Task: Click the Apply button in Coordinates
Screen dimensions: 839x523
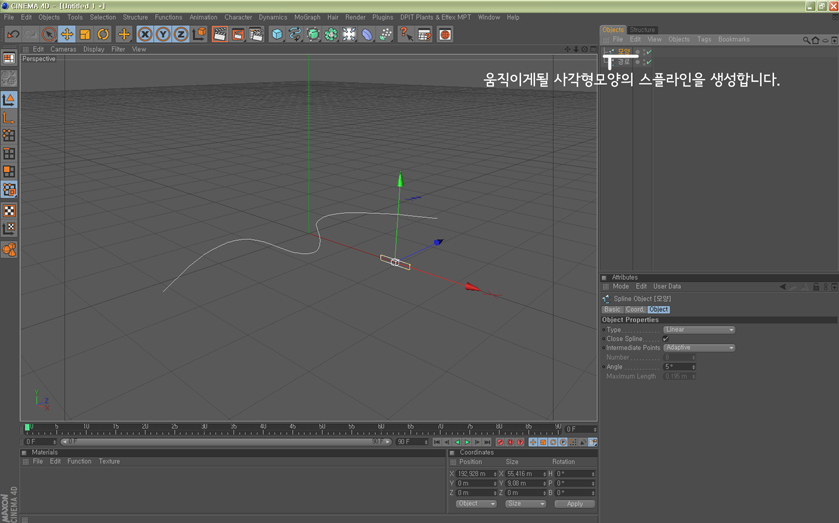Action: (575, 504)
